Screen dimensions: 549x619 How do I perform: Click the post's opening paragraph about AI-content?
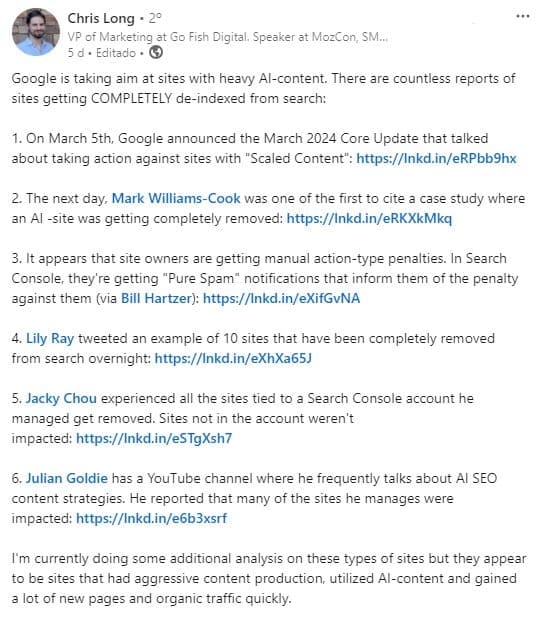pyautogui.click(x=263, y=88)
